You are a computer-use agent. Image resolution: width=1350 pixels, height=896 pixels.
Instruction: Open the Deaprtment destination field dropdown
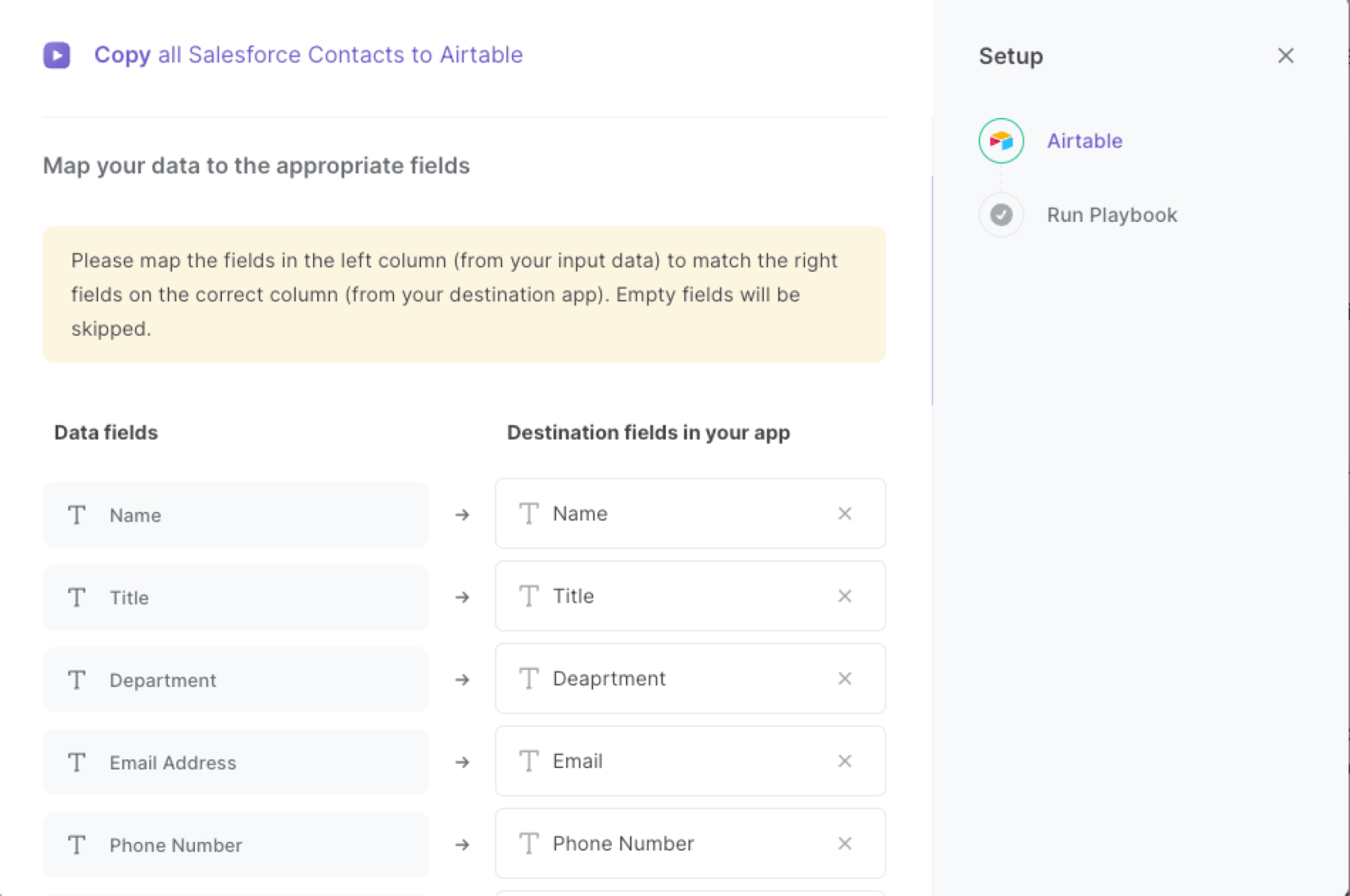pos(690,678)
